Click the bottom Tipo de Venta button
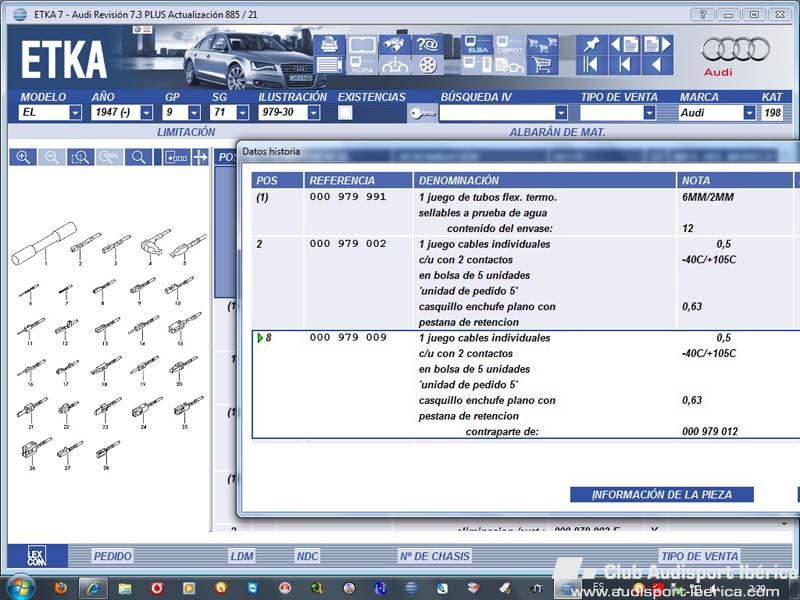This screenshot has width=800, height=600. coord(699,556)
